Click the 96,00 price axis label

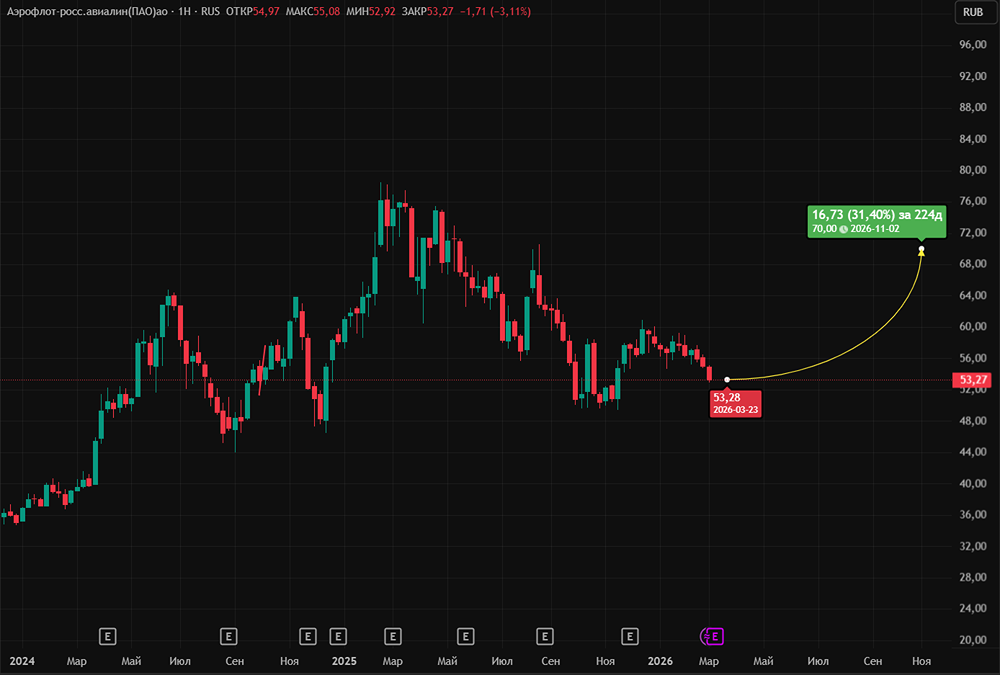coord(973,45)
